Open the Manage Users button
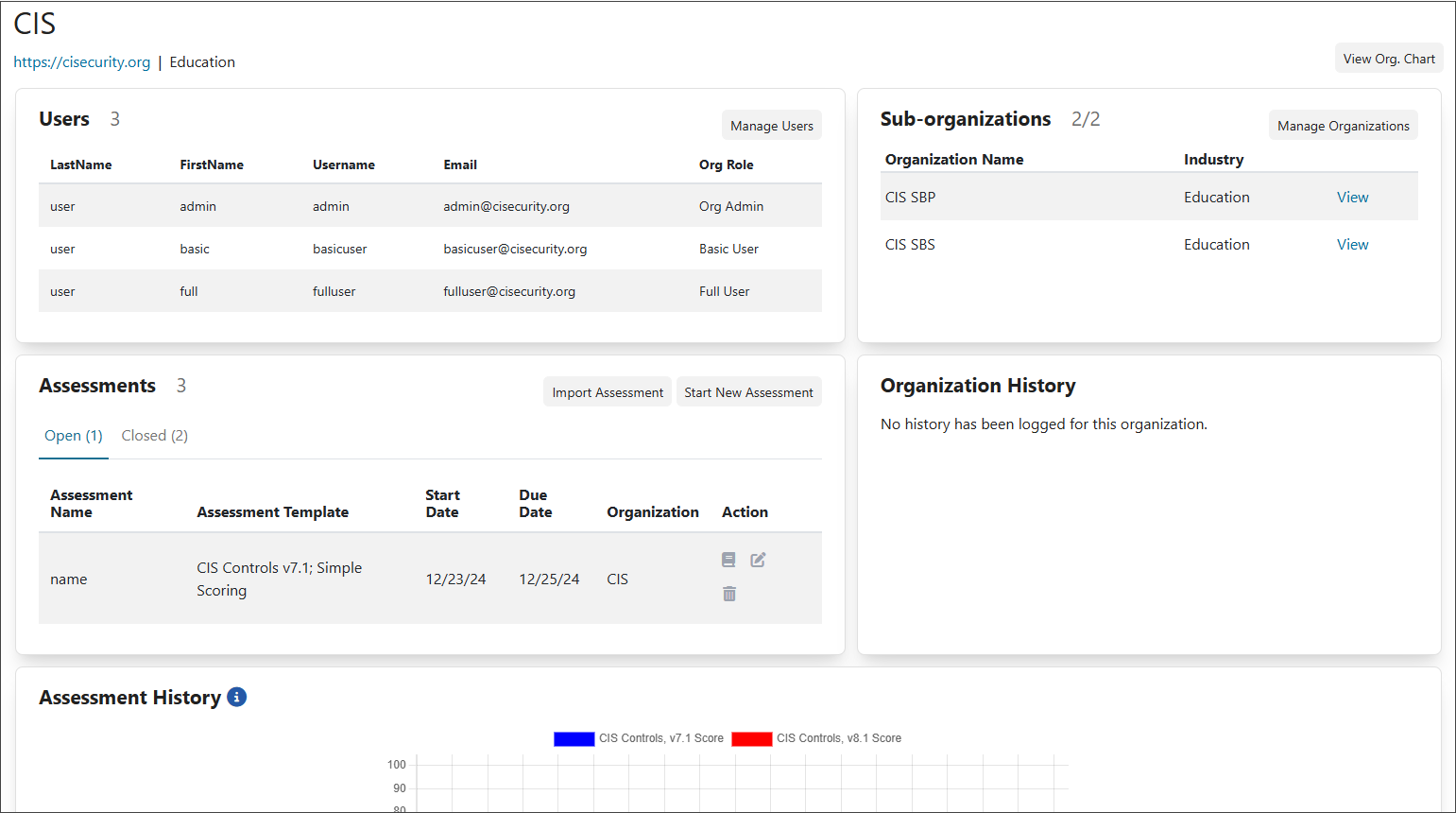1456x813 pixels. [x=772, y=126]
